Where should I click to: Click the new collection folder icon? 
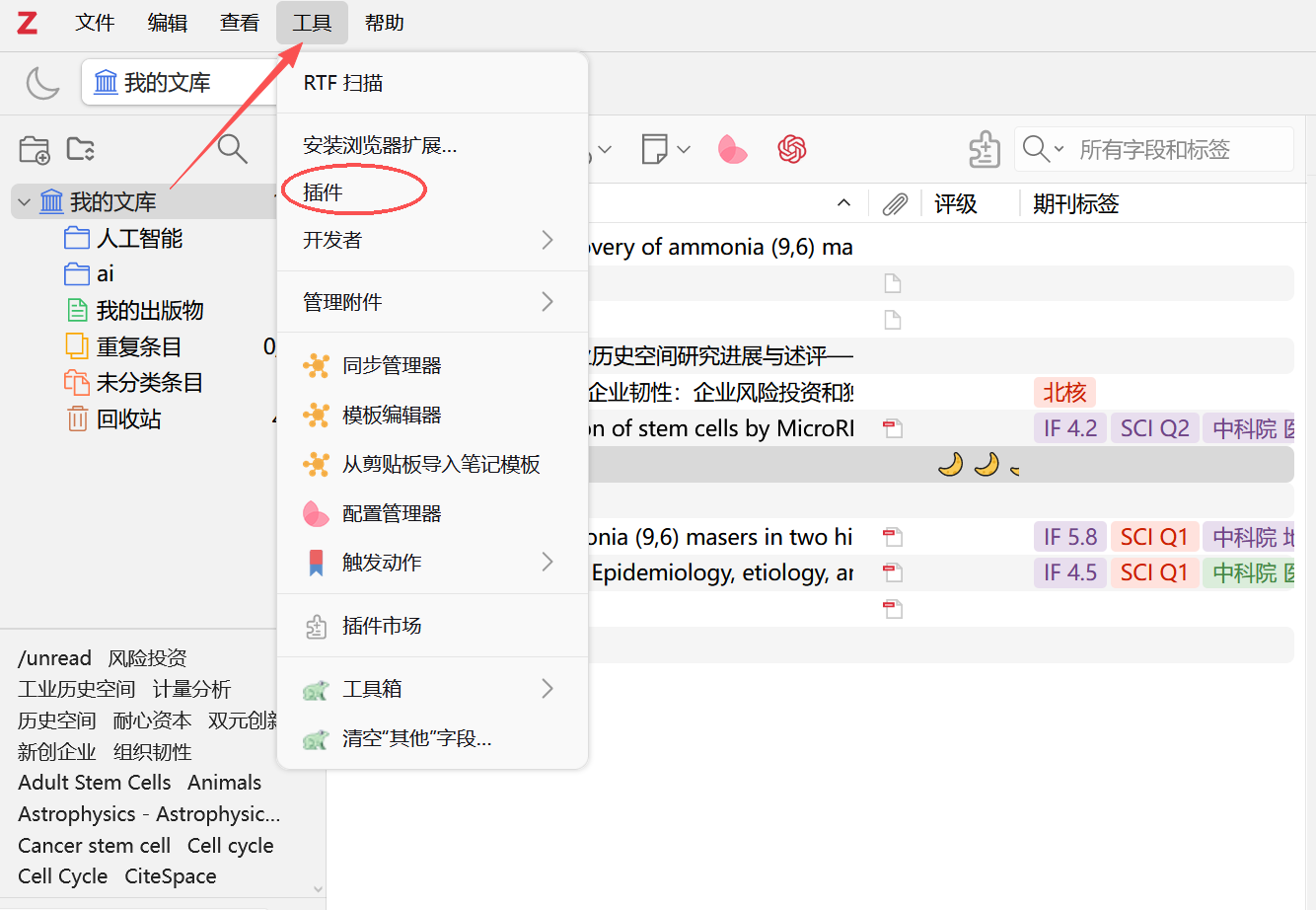(35, 150)
